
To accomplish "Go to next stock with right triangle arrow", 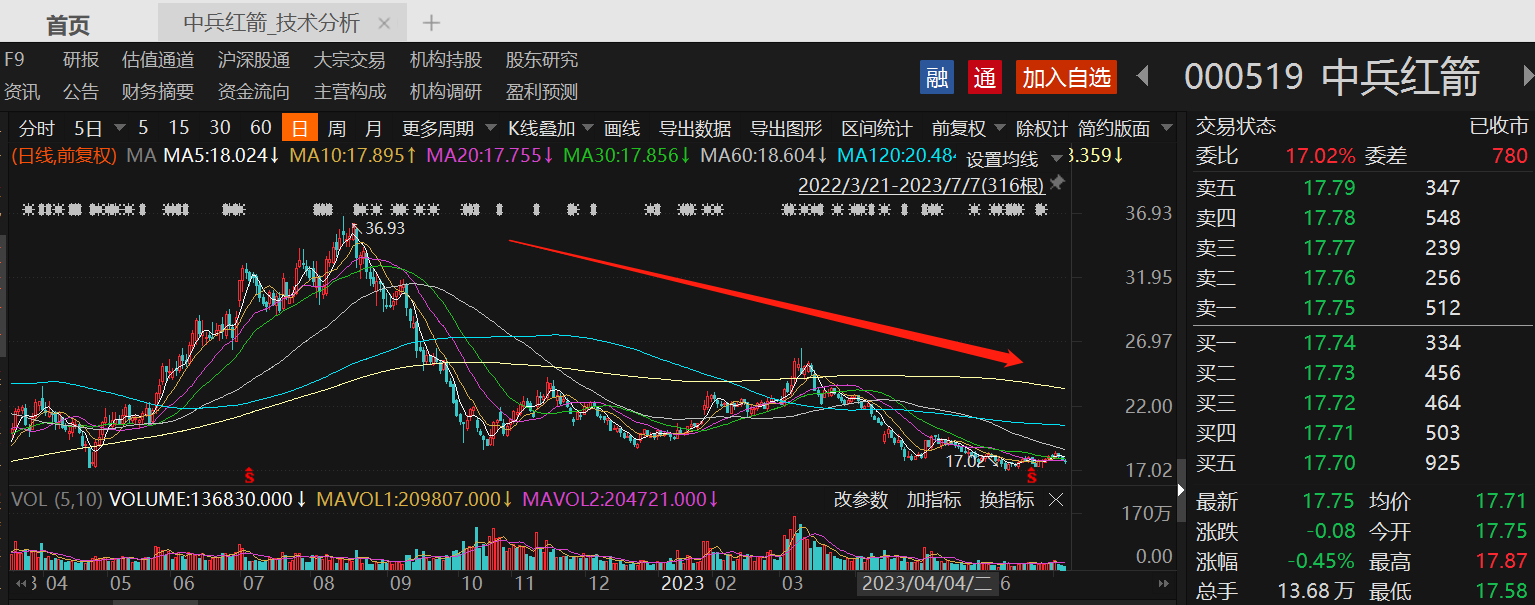I will (1527, 76).
